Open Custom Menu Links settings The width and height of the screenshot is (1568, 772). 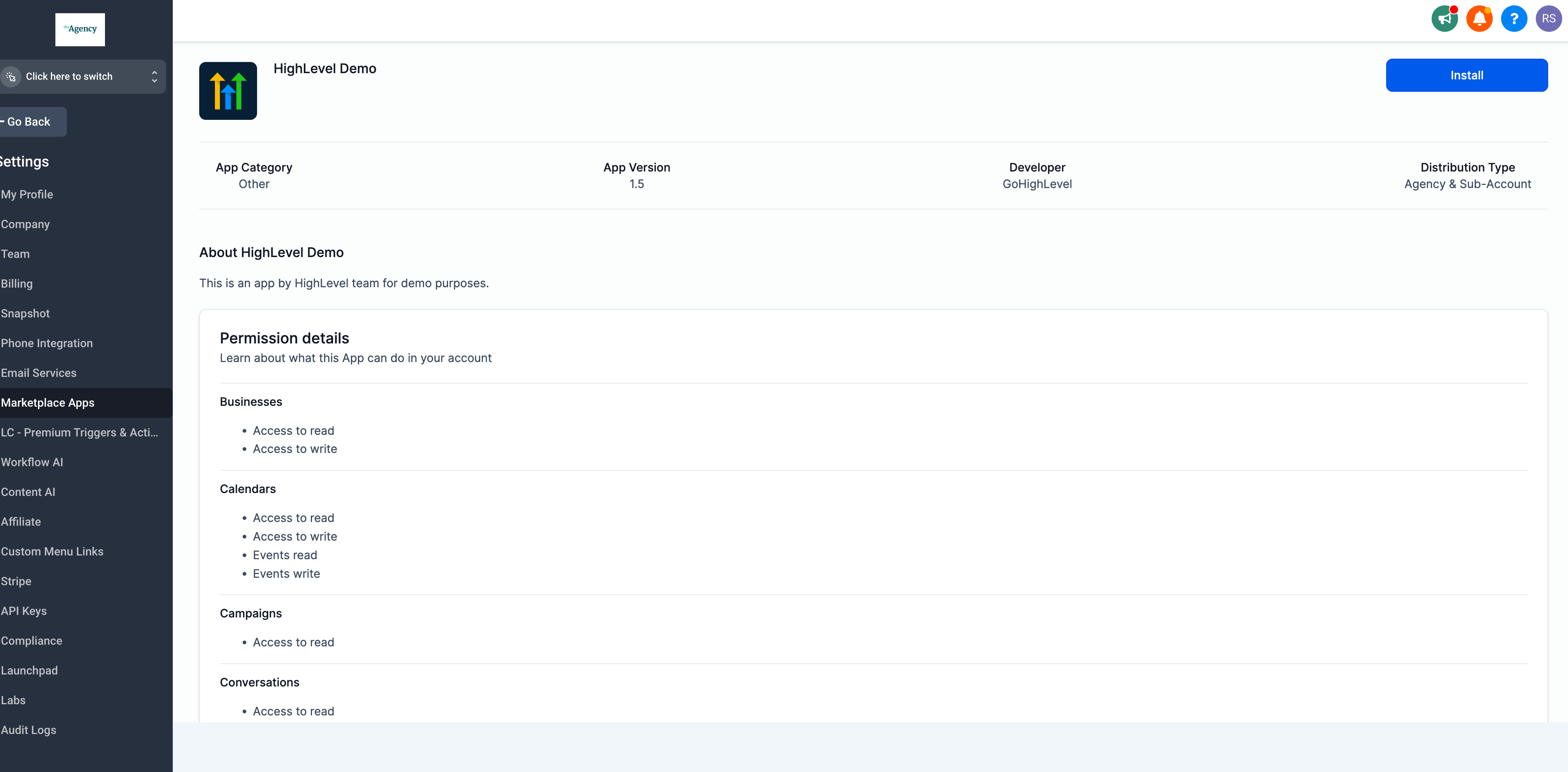click(x=52, y=552)
